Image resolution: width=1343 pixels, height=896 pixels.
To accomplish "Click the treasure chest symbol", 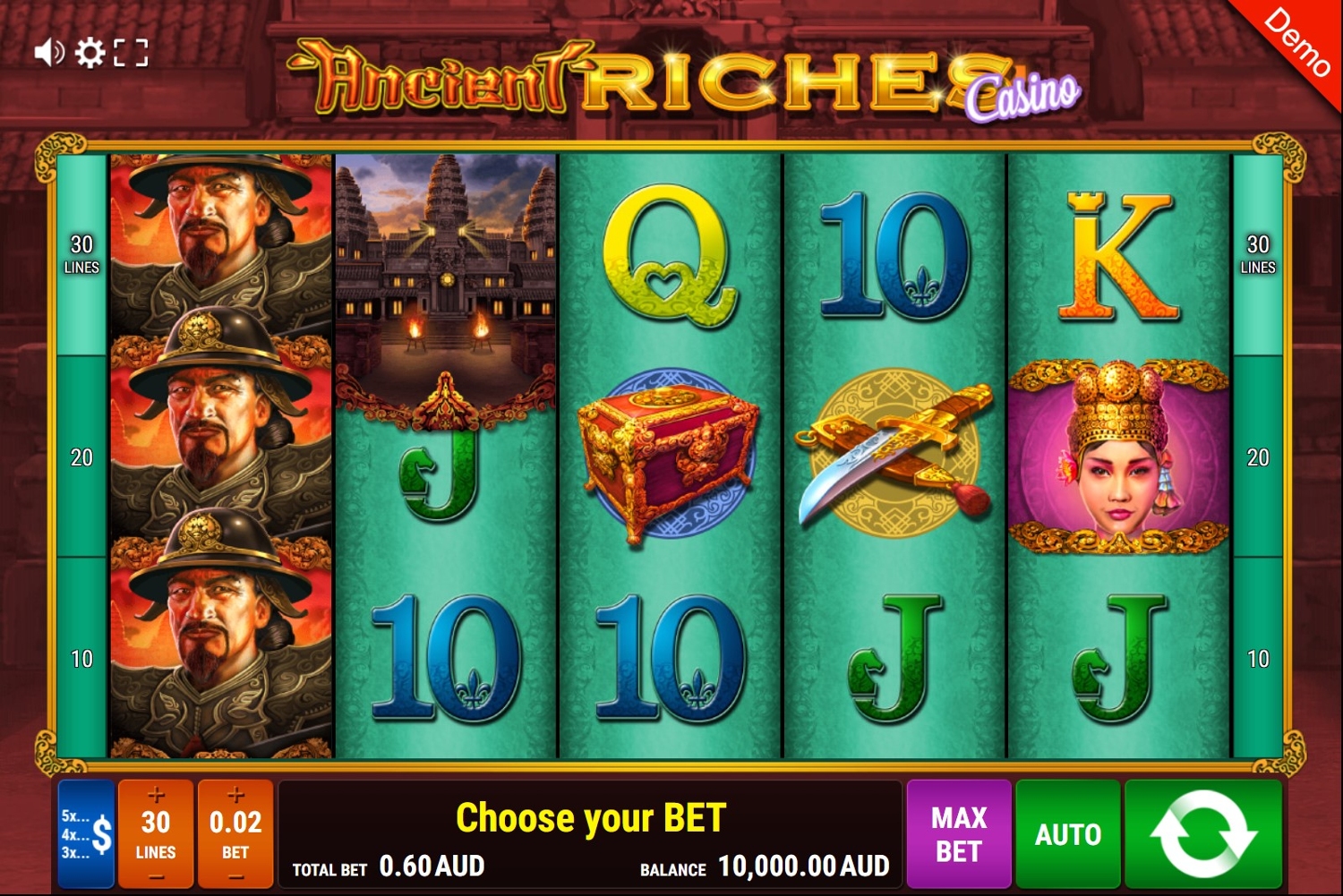I will pyautogui.click(x=669, y=457).
